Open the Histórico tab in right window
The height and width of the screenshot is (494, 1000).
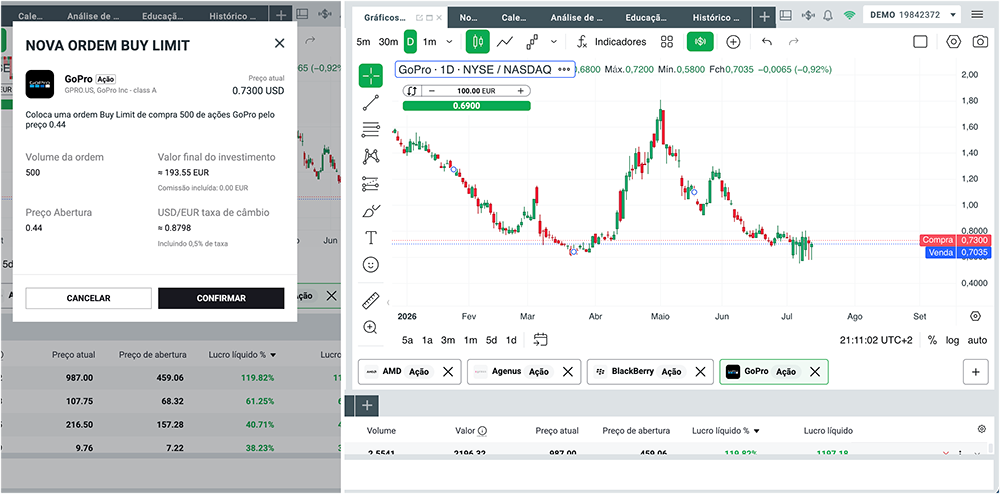pyautogui.click(x=716, y=17)
